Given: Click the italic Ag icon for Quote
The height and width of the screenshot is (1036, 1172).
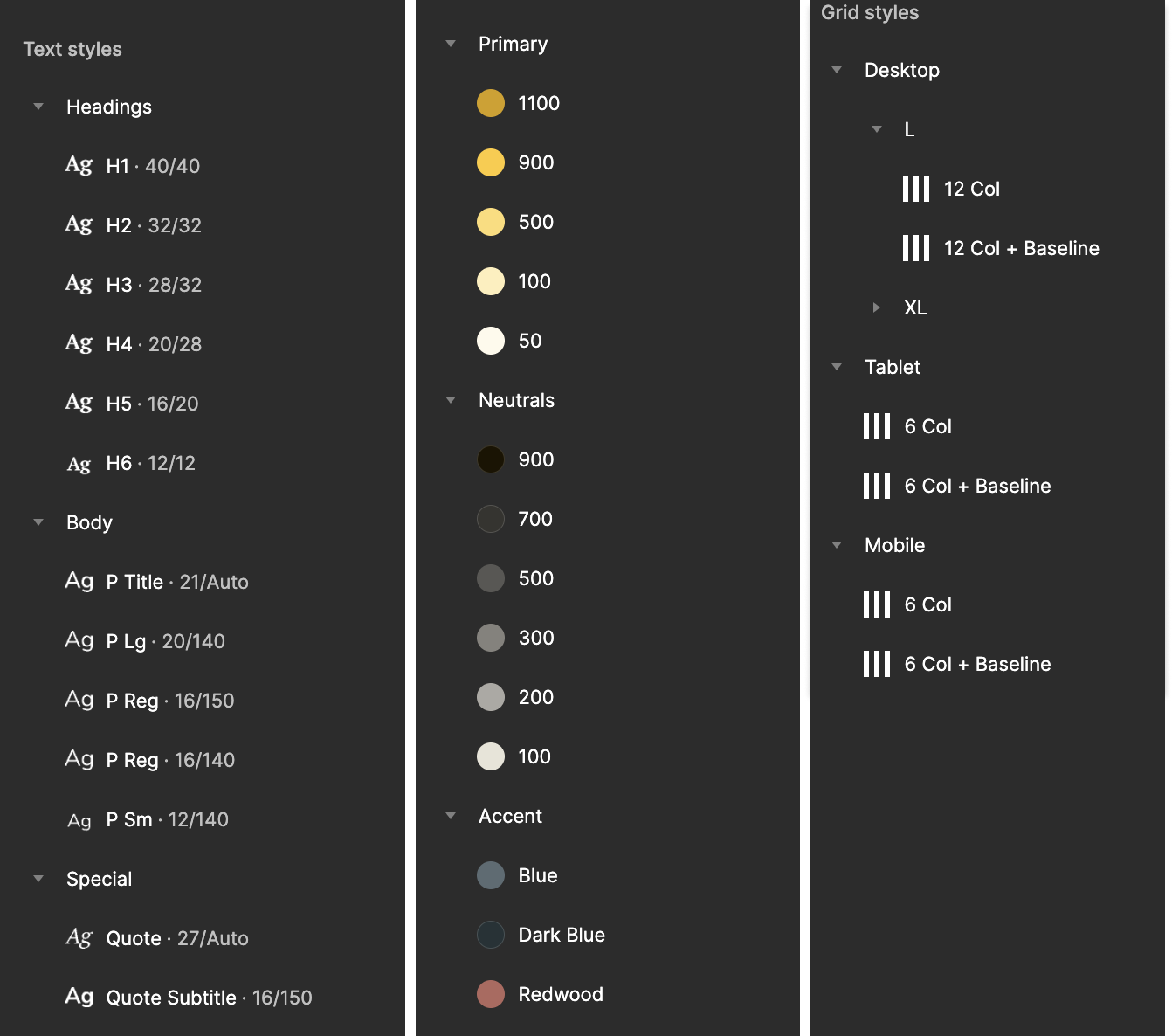Looking at the screenshot, I should click(x=79, y=937).
